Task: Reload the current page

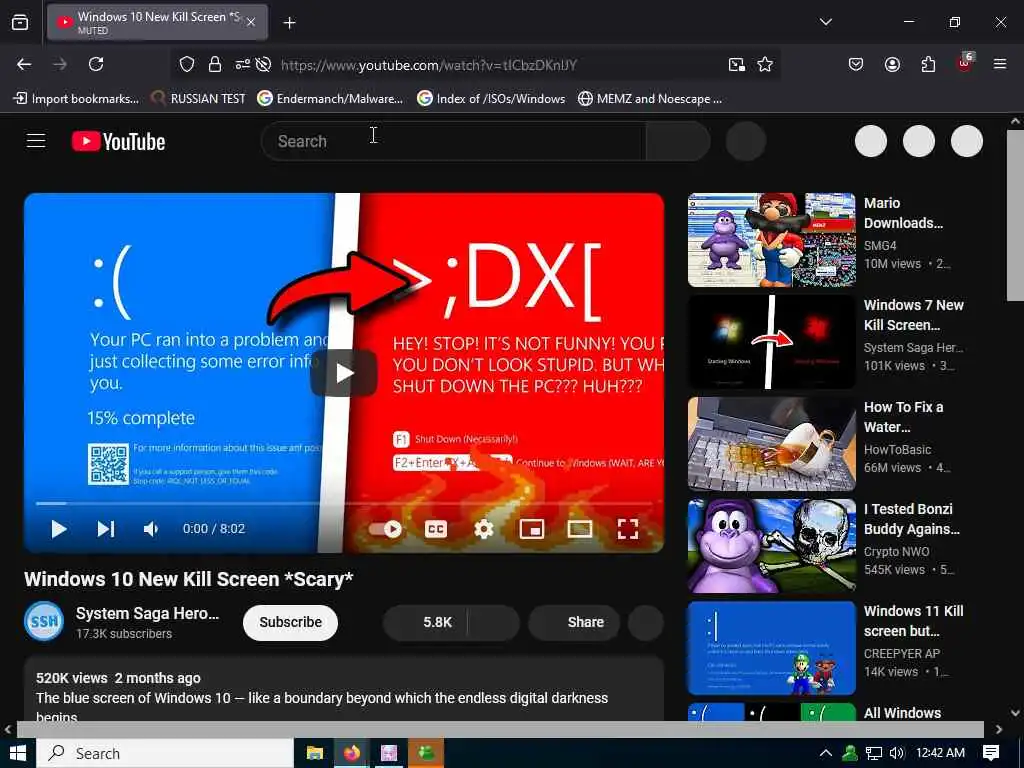Action: point(96,64)
